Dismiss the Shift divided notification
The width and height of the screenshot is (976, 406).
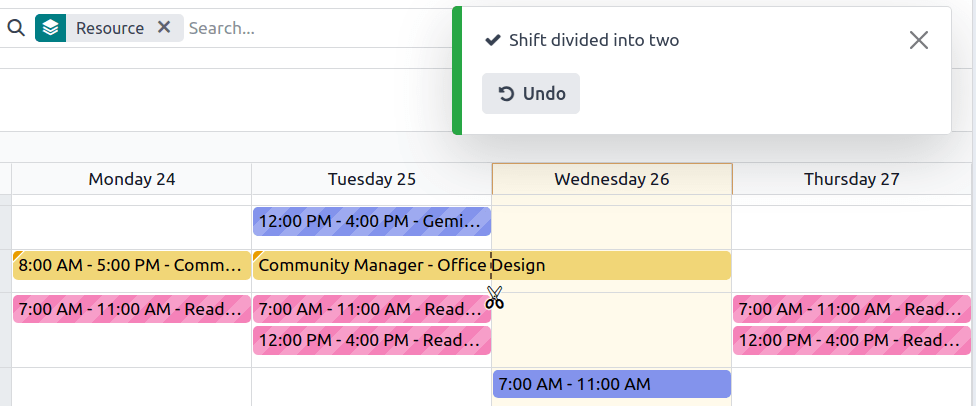pos(918,40)
